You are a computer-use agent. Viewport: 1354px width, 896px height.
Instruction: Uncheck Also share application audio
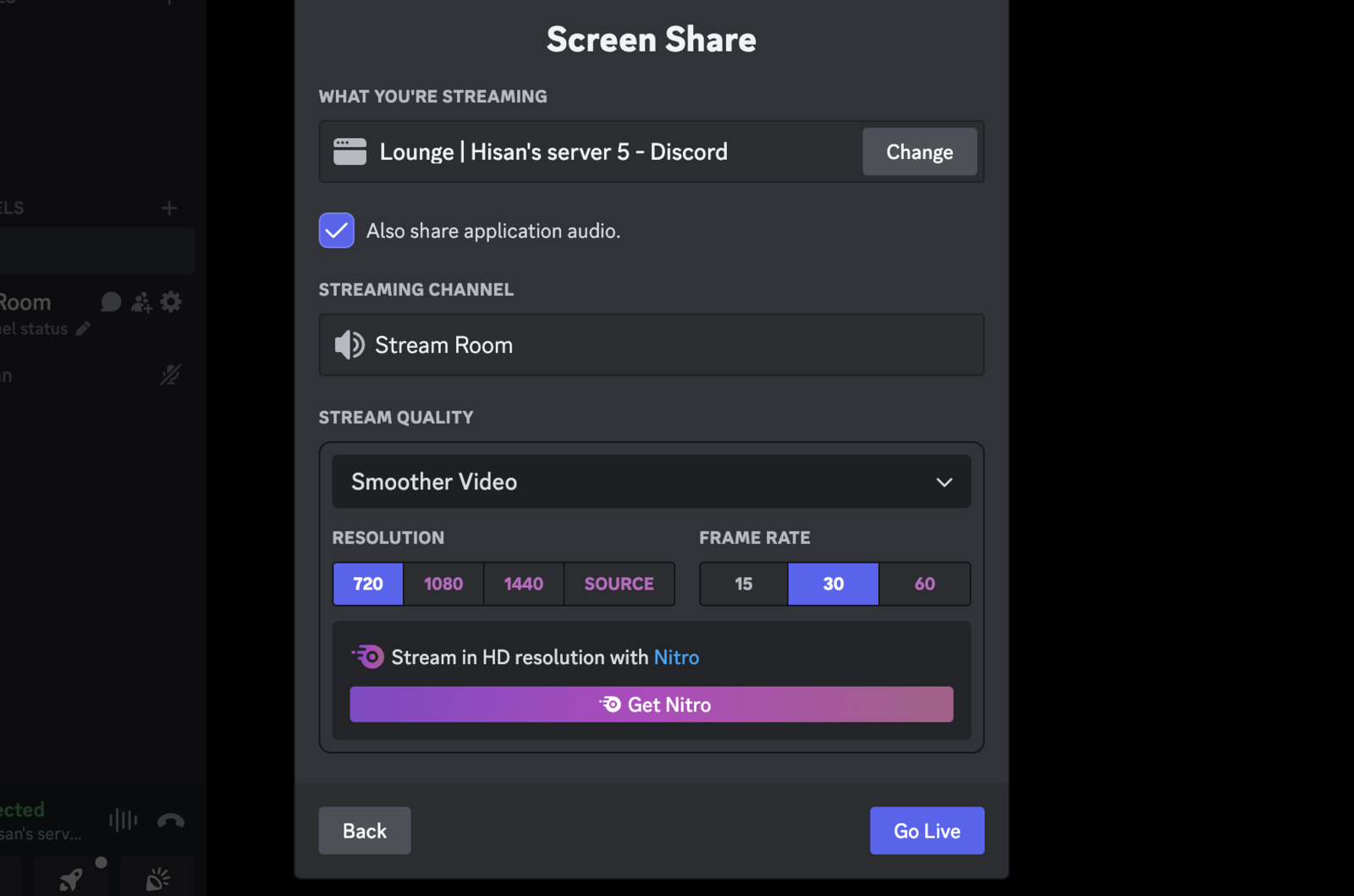point(336,229)
